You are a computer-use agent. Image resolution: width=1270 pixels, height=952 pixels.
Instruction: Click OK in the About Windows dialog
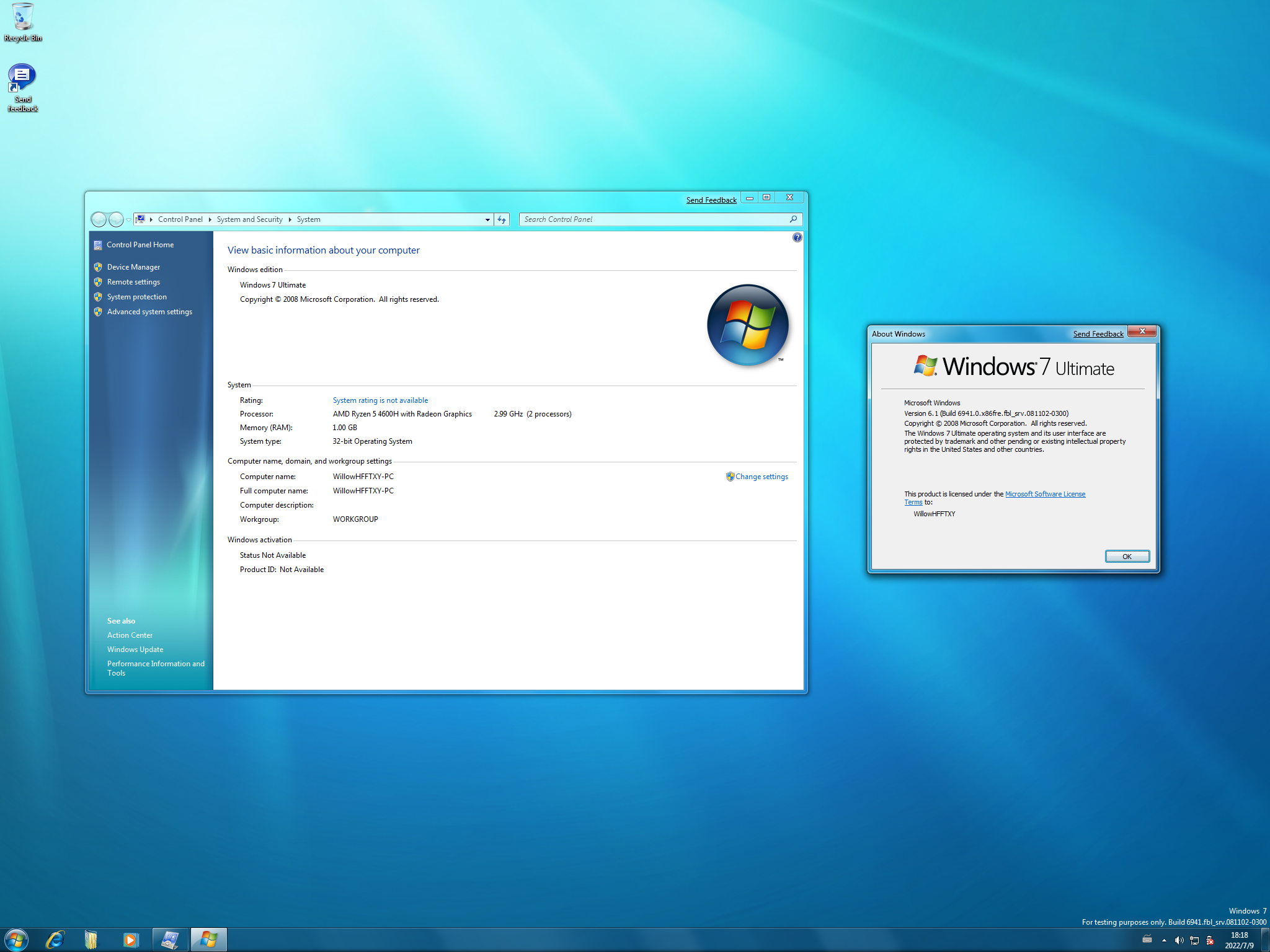point(1127,556)
